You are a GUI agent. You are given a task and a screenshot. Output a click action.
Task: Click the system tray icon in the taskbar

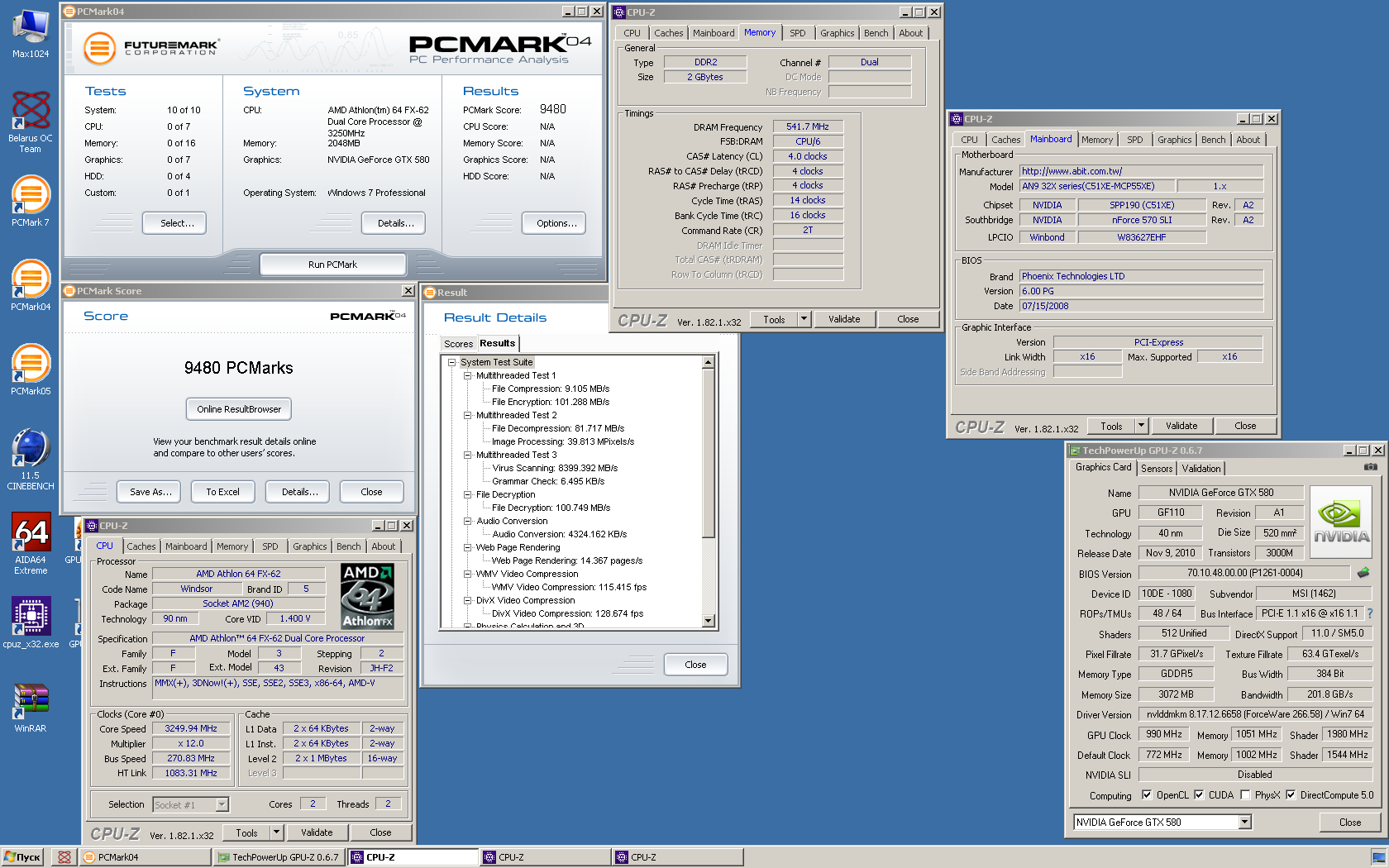tap(1378, 857)
